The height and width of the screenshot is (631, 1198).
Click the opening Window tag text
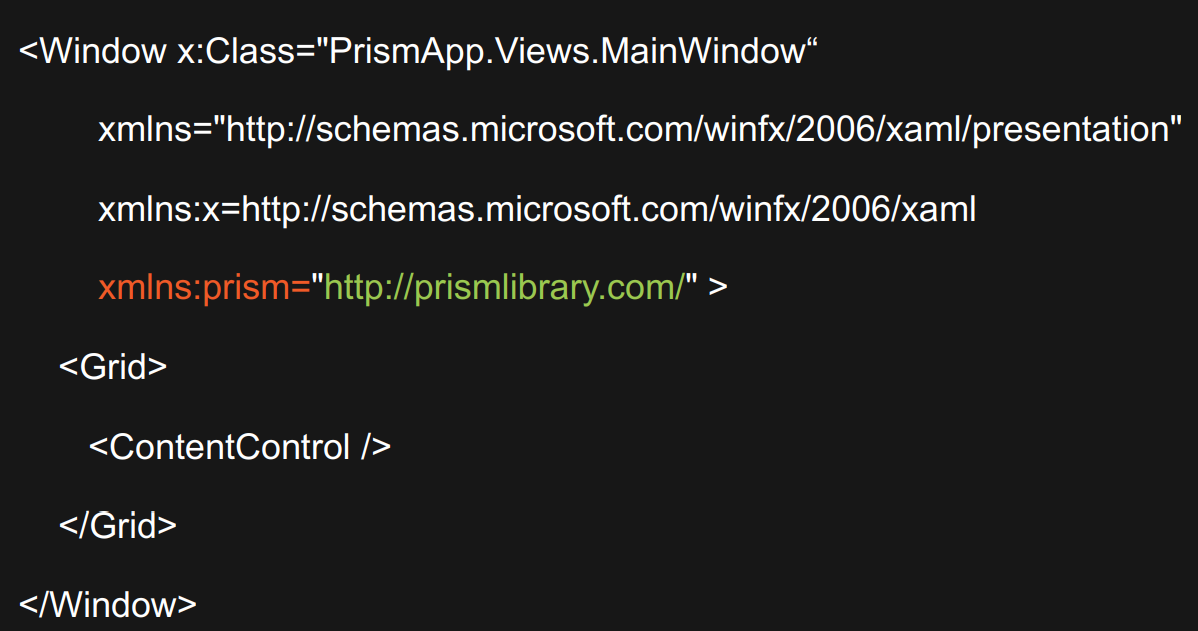(x=93, y=52)
